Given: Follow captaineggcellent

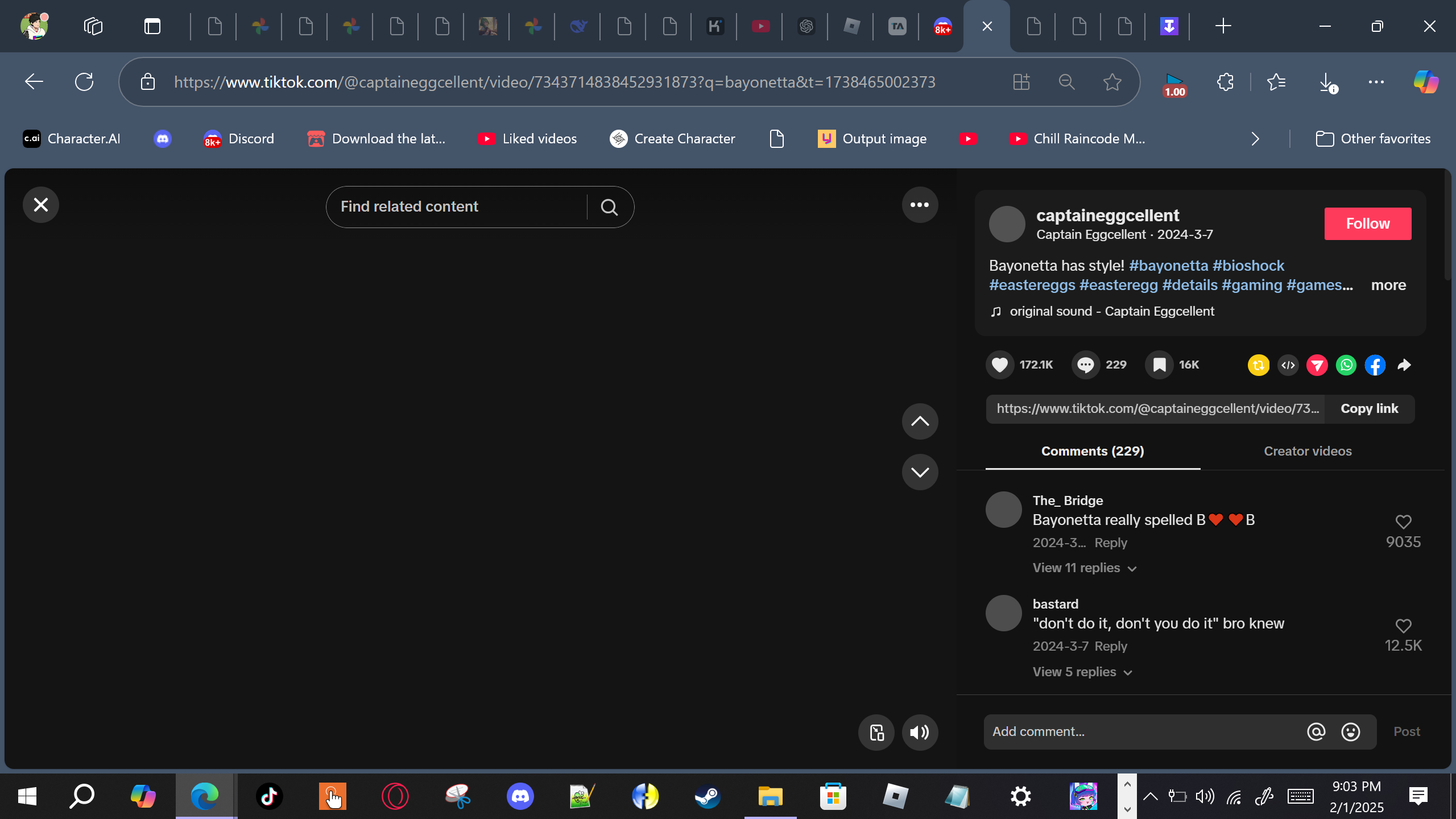Looking at the screenshot, I should pos(1367,224).
